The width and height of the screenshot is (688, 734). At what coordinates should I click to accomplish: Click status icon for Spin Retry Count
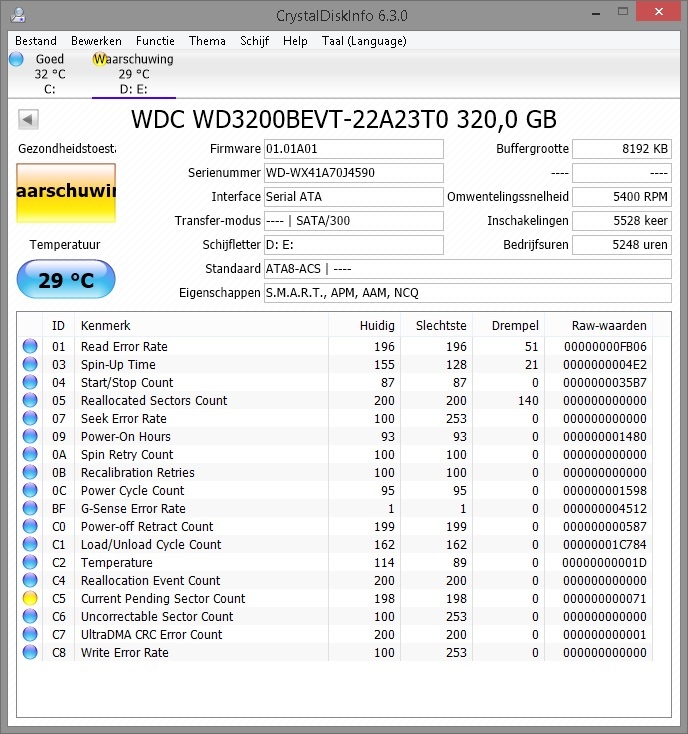pos(30,455)
